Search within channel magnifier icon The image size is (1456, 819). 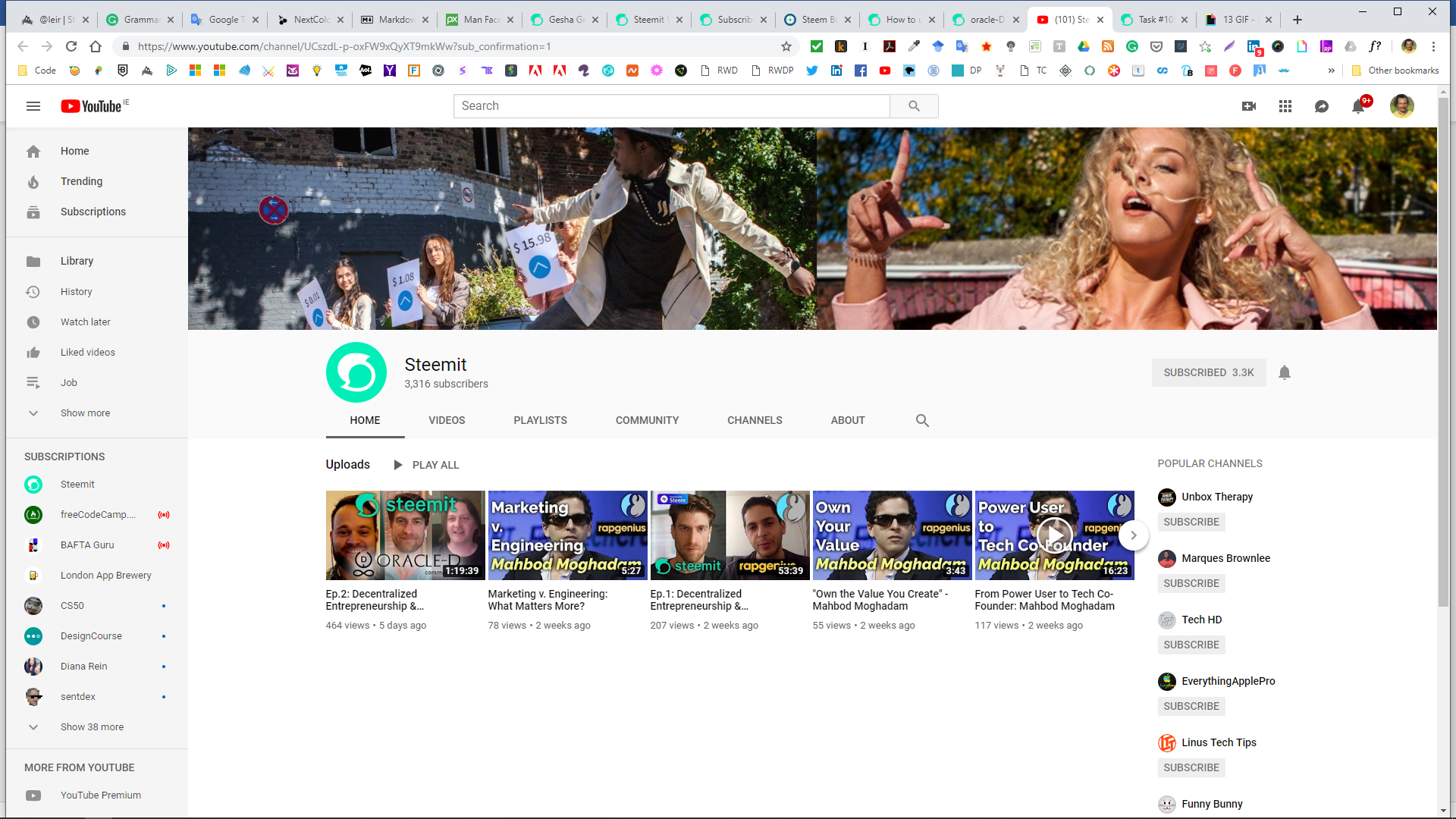coord(922,420)
